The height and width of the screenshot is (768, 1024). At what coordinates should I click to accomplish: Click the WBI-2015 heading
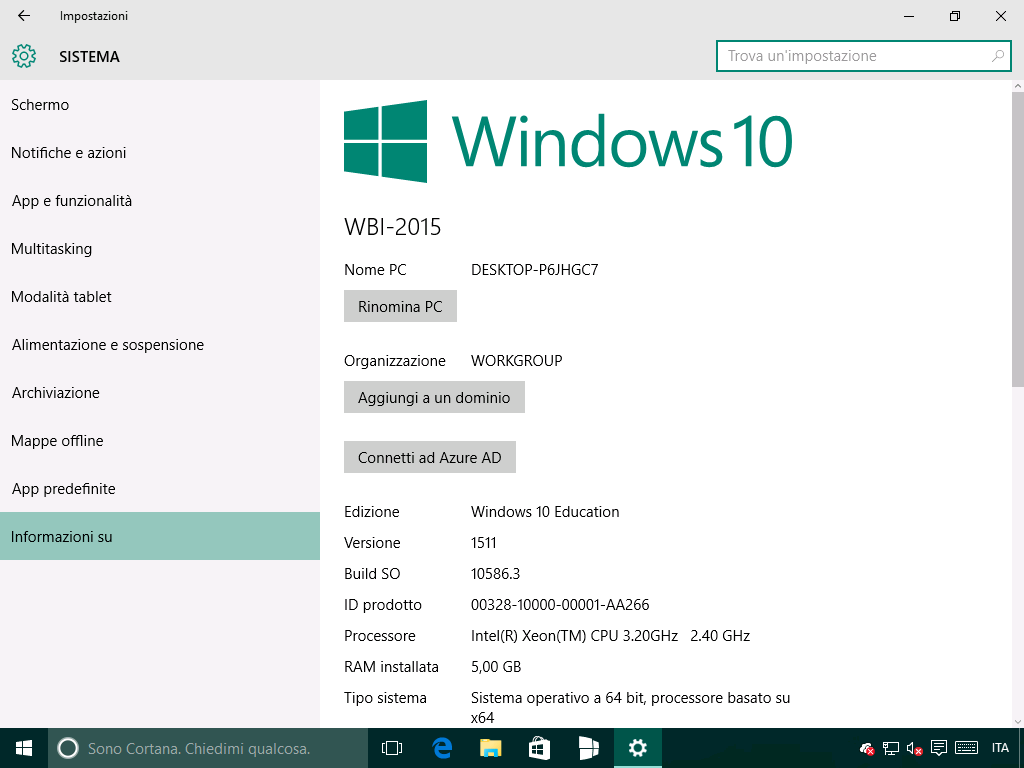(x=392, y=227)
